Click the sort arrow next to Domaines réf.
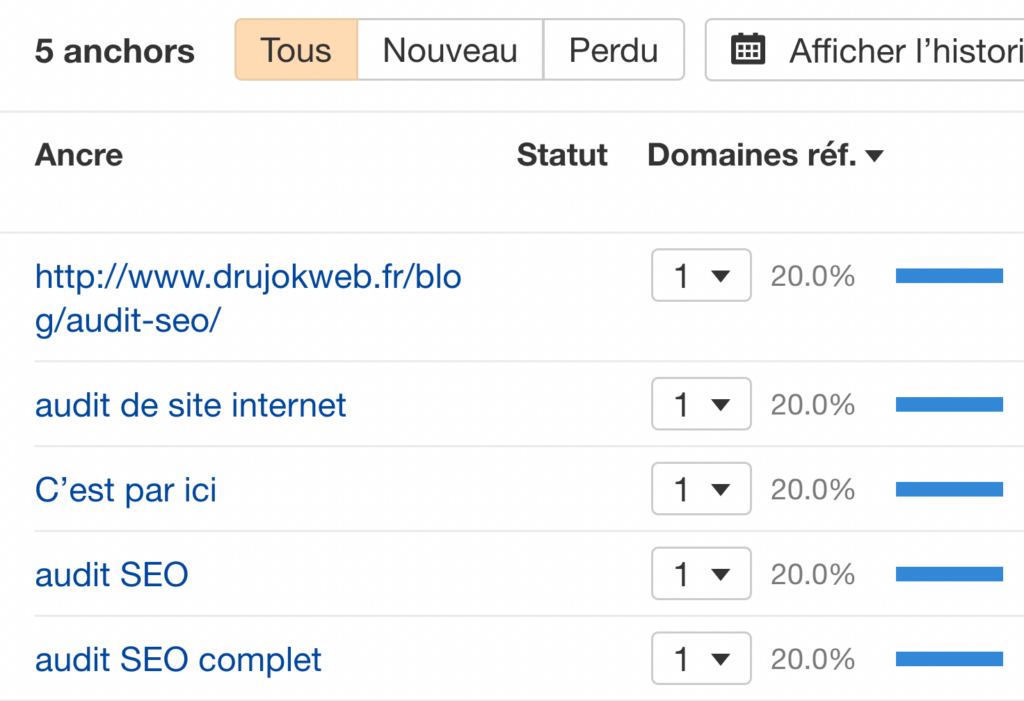 (874, 156)
